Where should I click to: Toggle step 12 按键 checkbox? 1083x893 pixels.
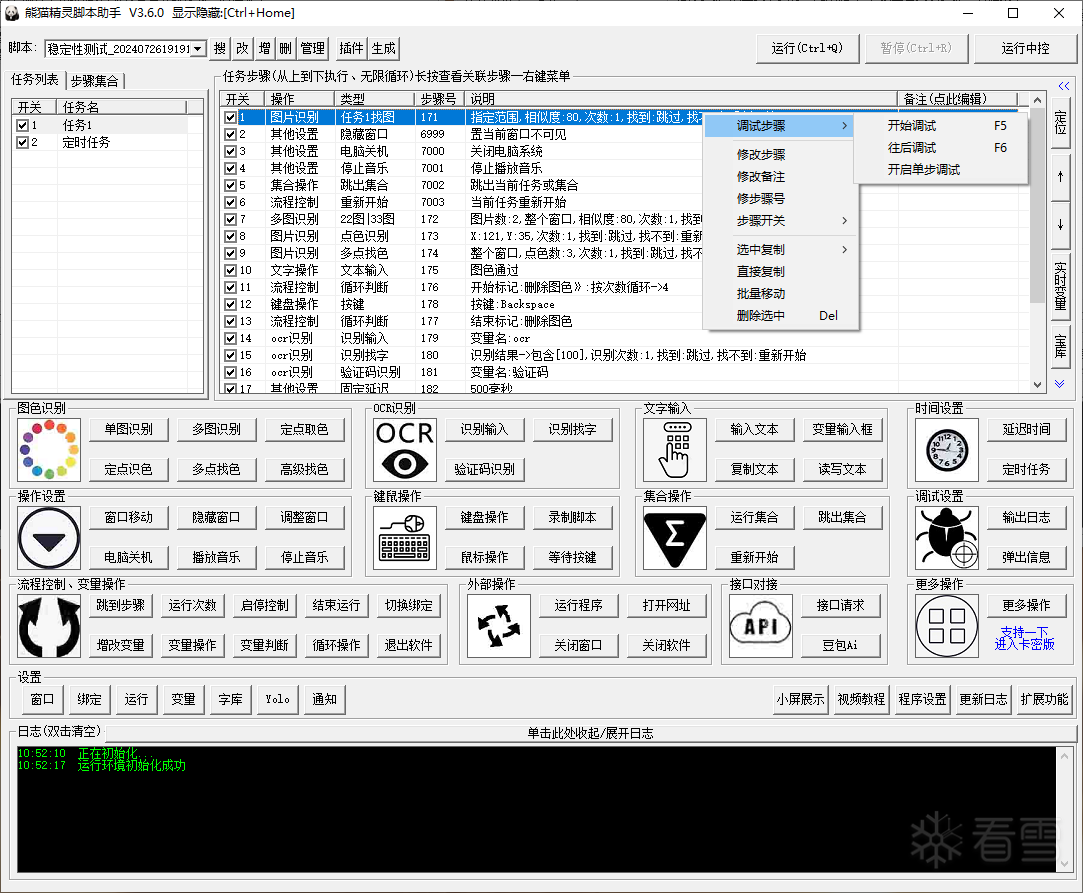coord(231,304)
